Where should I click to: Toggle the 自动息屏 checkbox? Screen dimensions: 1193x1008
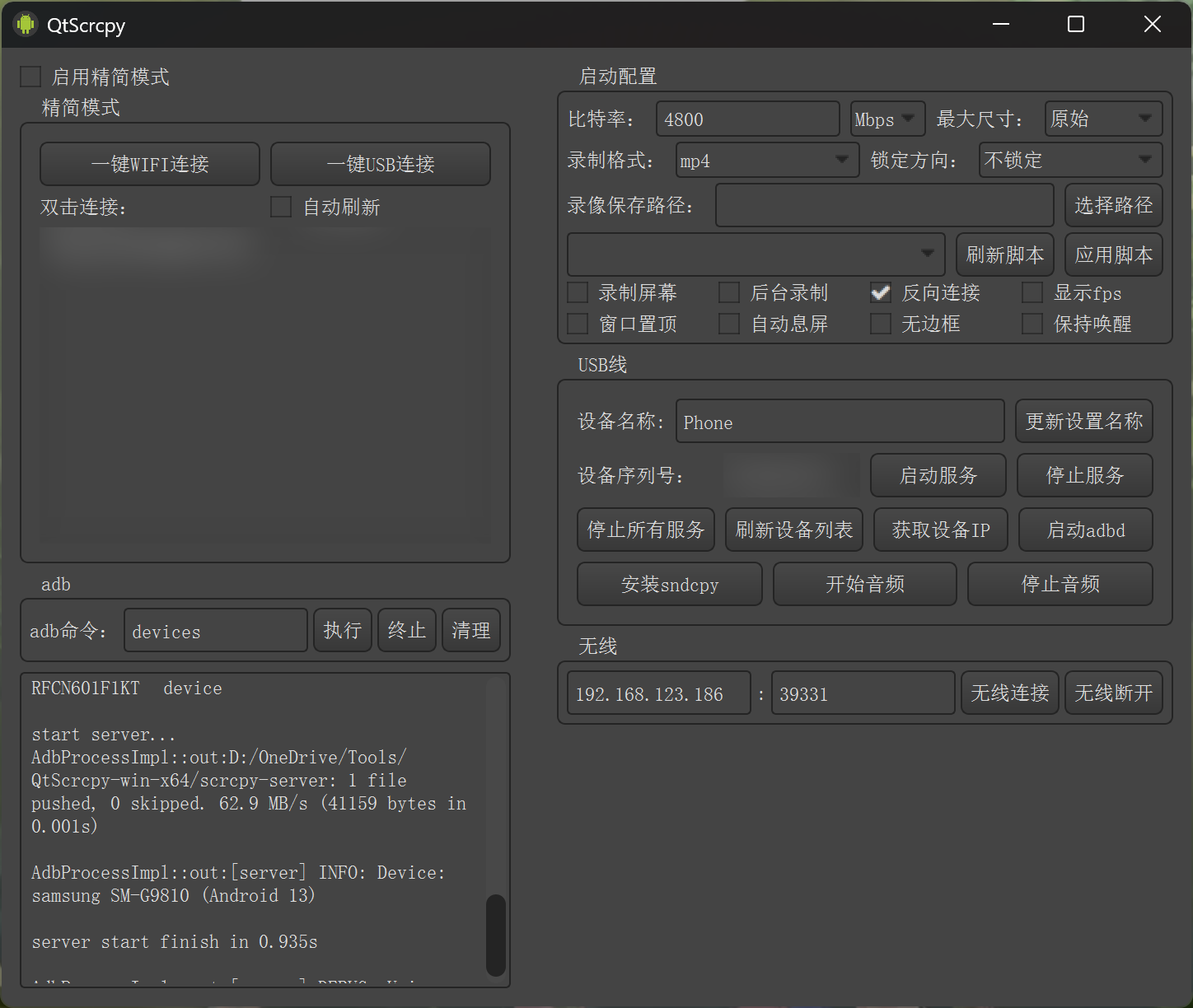click(x=729, y=324)
